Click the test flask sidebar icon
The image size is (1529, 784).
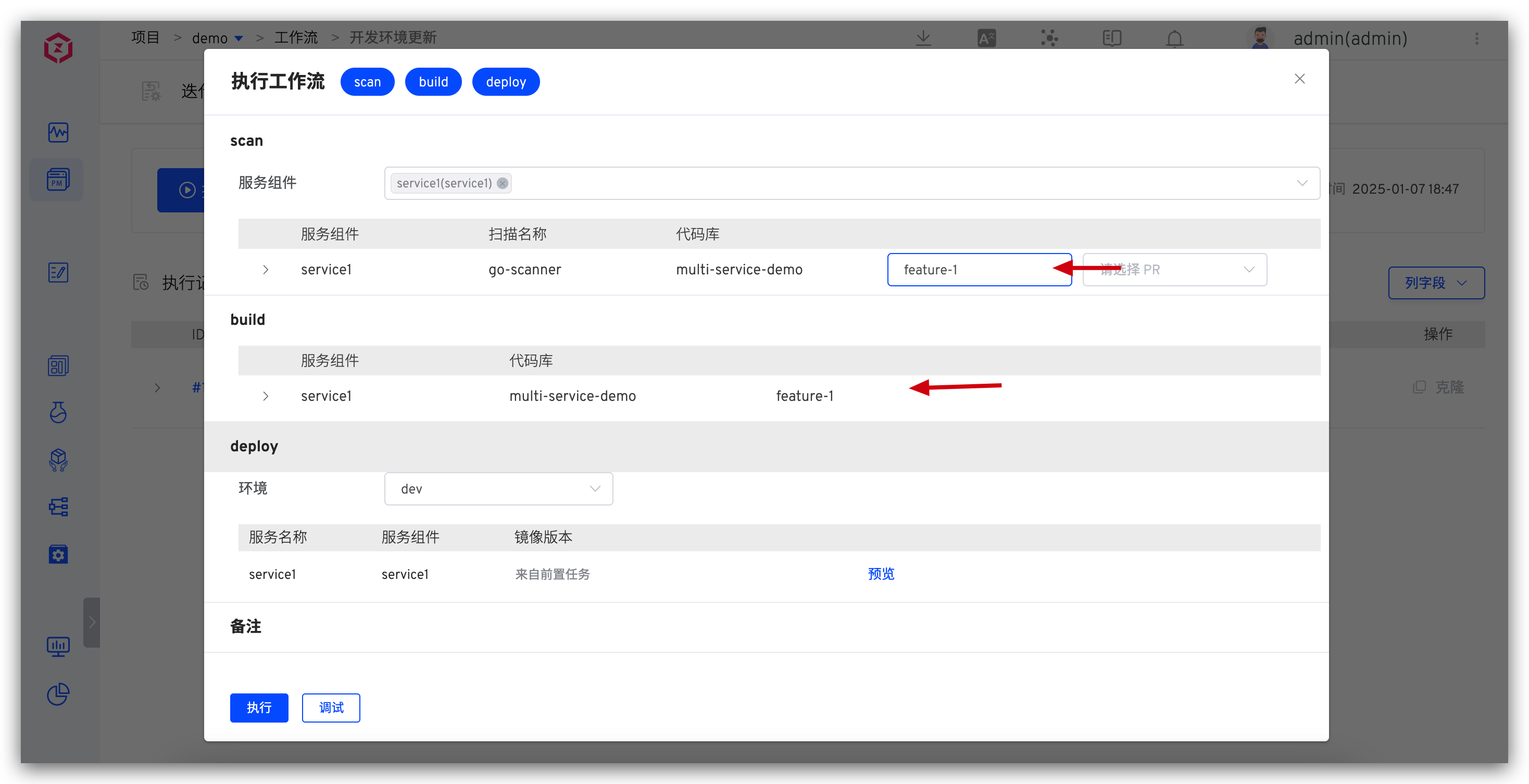(x=58, y=412)
